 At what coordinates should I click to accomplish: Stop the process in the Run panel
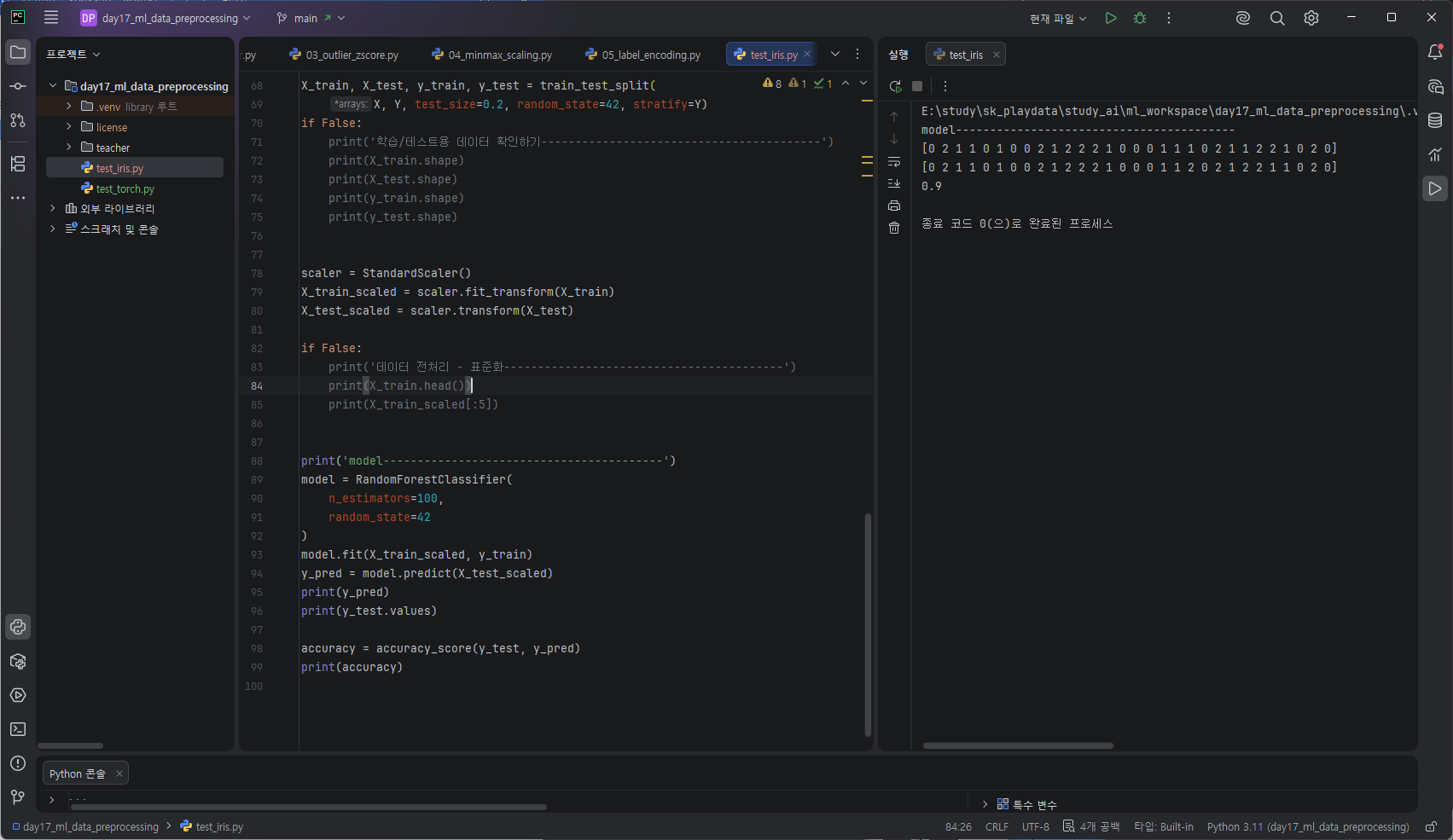click(917, 86)
